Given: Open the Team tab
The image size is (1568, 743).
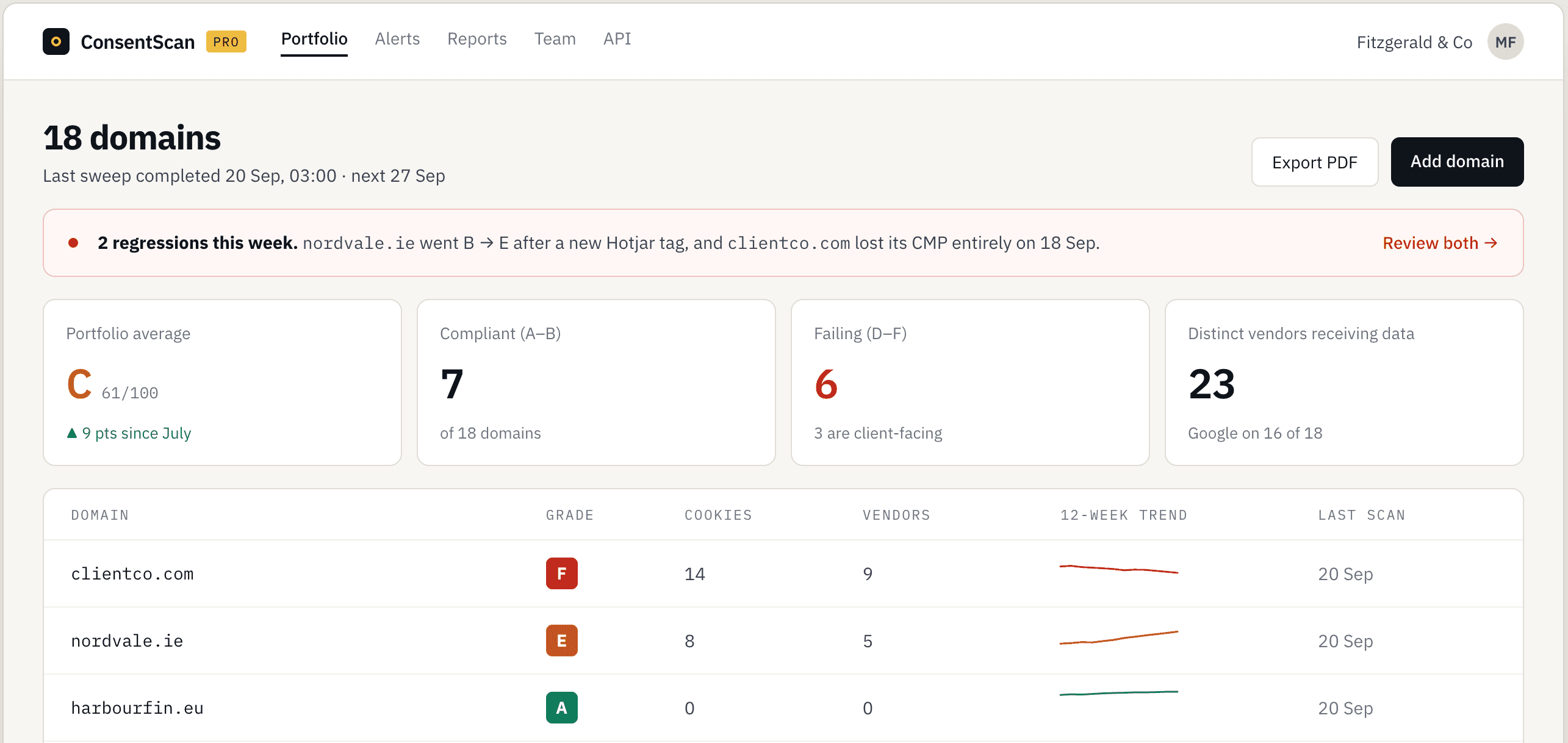Looking at the screenshot, I should (555, 39).
